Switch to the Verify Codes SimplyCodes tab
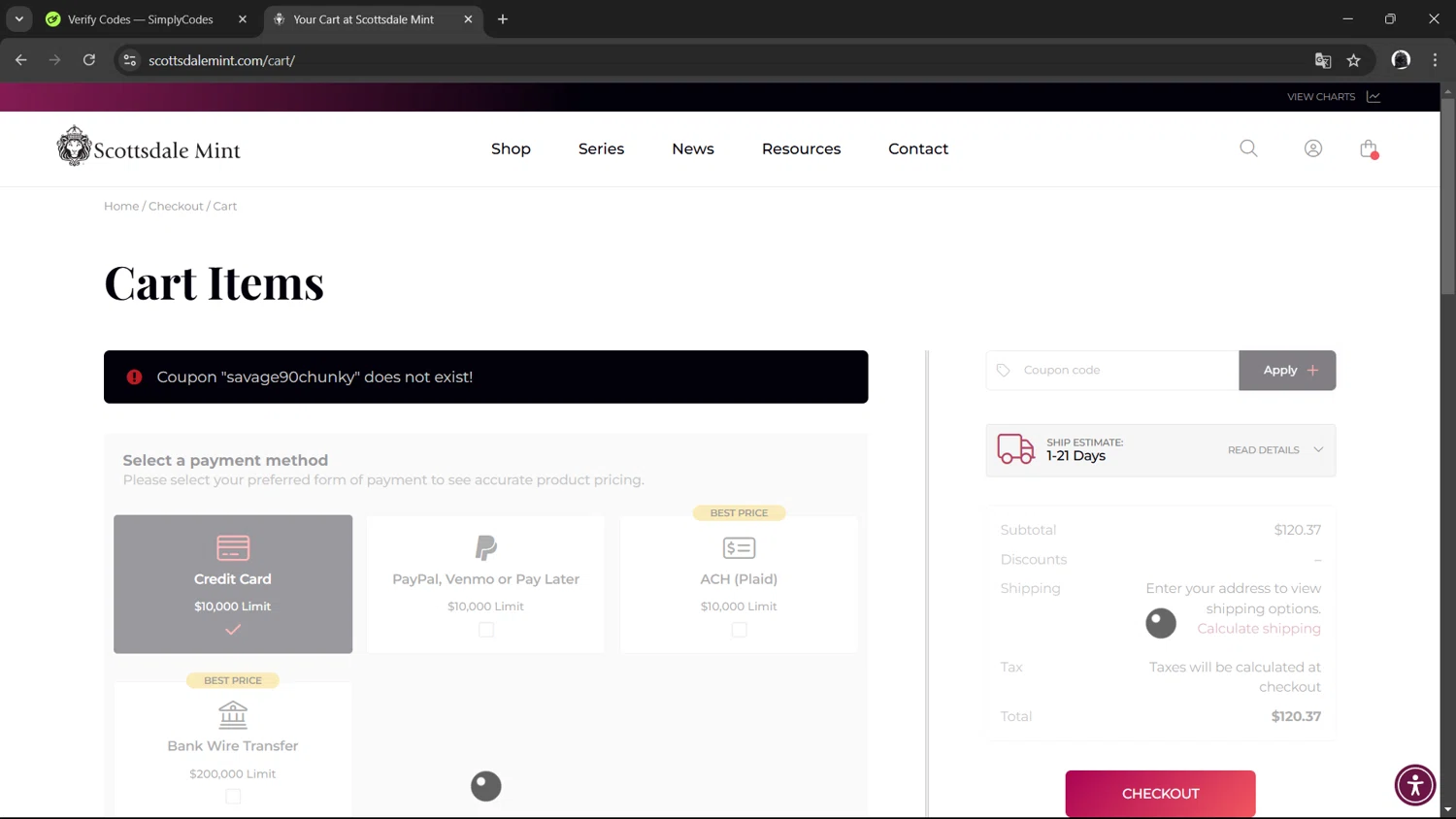 [140, 19]
